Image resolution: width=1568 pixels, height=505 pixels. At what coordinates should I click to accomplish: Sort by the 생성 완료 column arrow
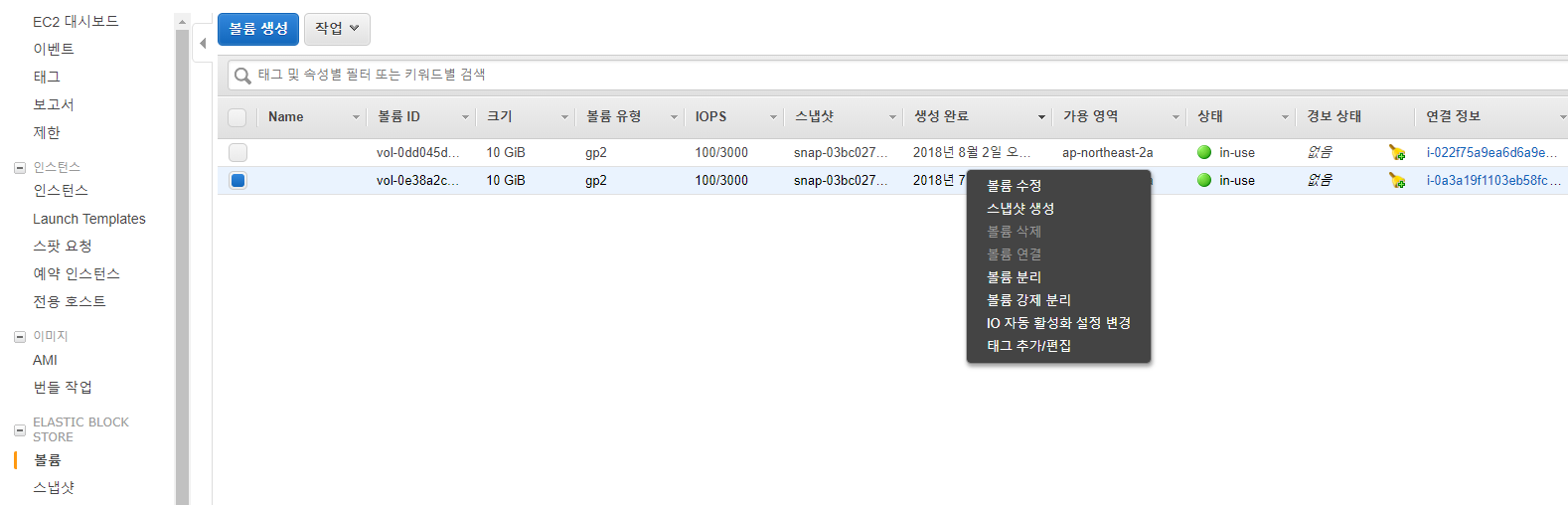(1041, 117)
